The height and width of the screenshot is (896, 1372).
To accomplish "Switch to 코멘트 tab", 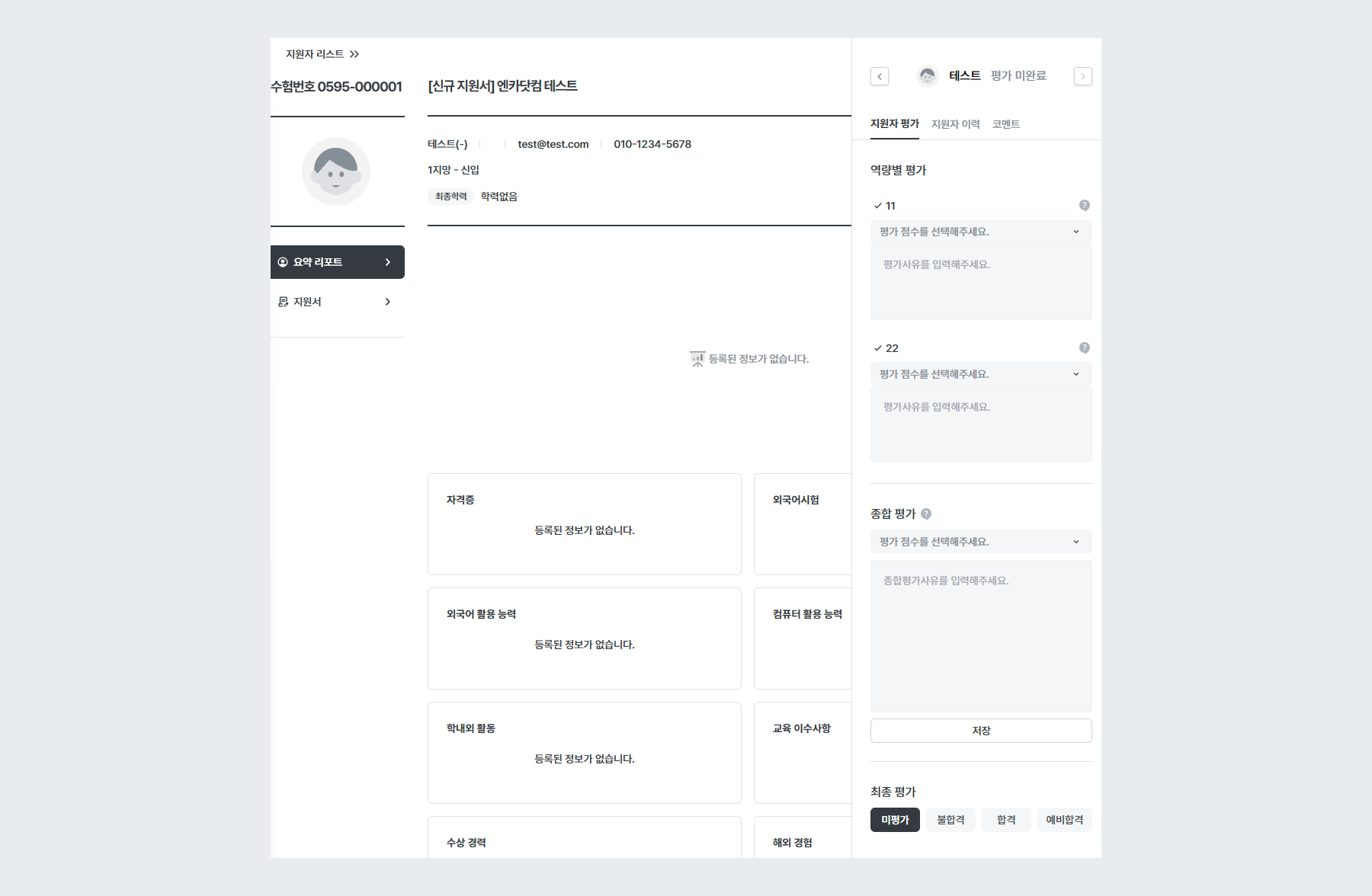I will coord(1006,124).
